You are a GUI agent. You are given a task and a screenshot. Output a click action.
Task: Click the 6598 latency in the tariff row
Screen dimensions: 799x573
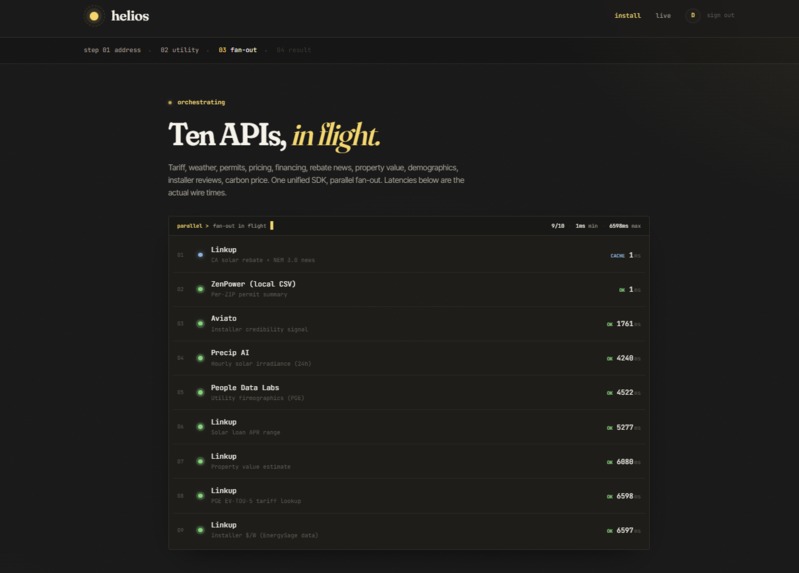coord(625,496)
